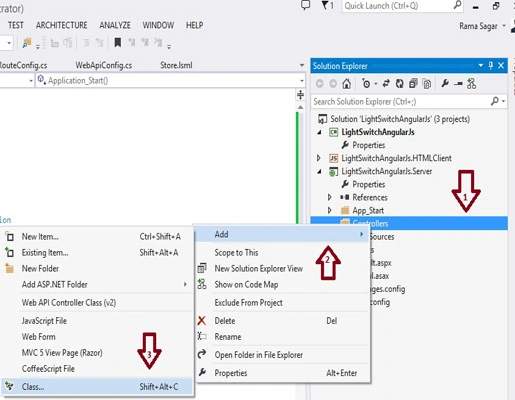Image resolution: width=515 pixels, height=400 pixels.
Task: Click the Find in Files toolbar icon
Action: tap(26, 43)
